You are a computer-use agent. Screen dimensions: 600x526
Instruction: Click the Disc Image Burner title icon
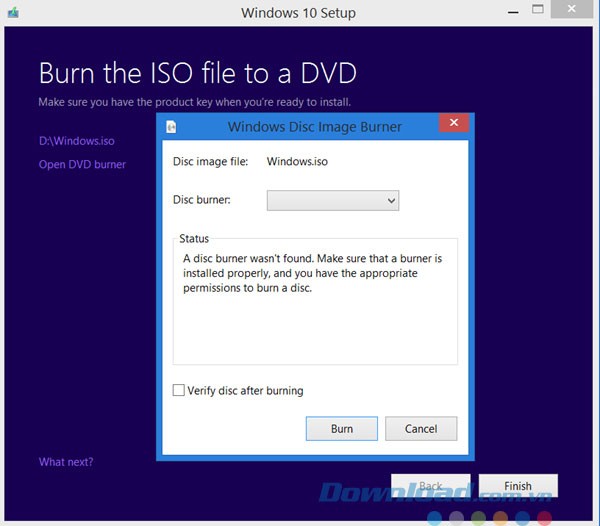(171, 127)
